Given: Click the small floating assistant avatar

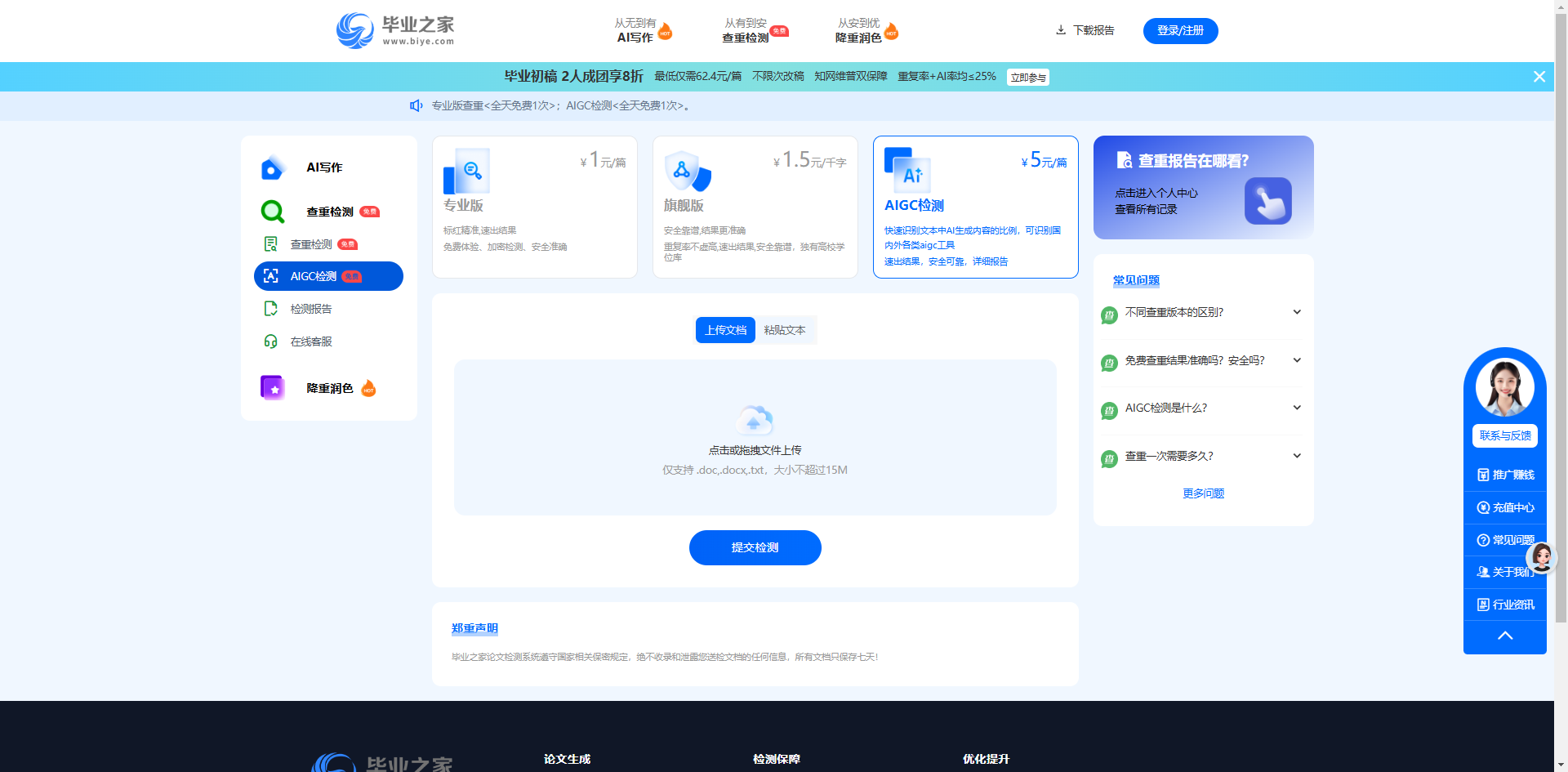Looking at the screenshot, I should click(x=1542, y=557).
